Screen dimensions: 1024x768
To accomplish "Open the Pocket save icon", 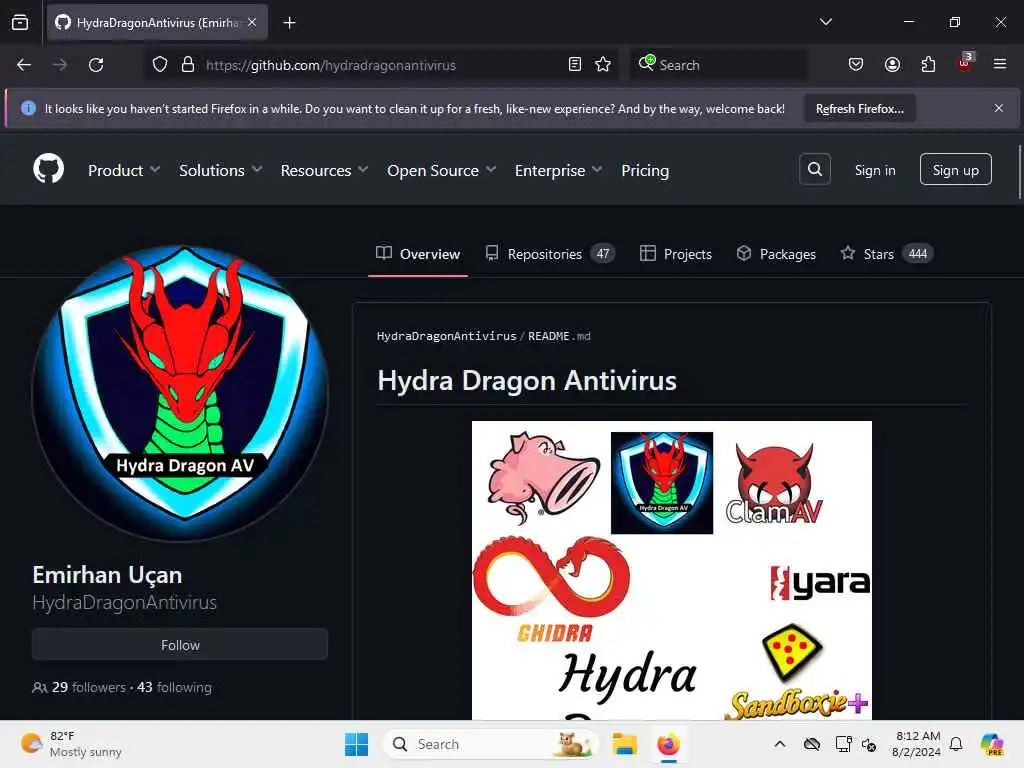I will (x=856, y=65).
